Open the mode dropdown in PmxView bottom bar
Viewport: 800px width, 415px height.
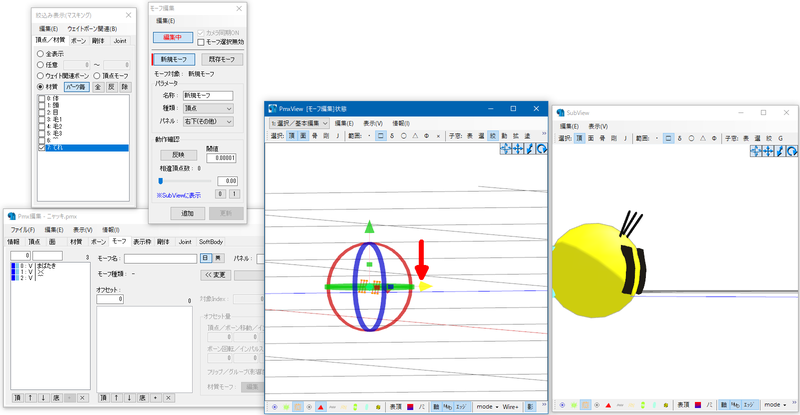(x=487, y=407)
